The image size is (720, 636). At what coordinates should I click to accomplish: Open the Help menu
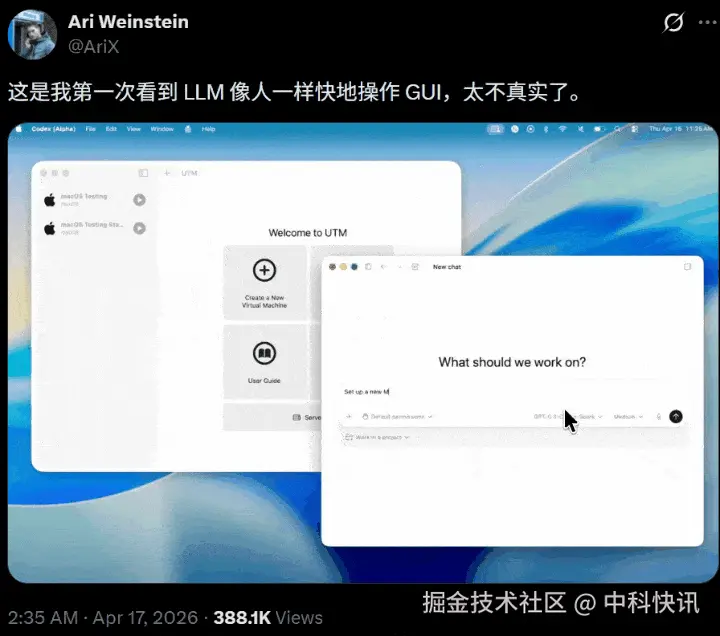coord(208,129)
